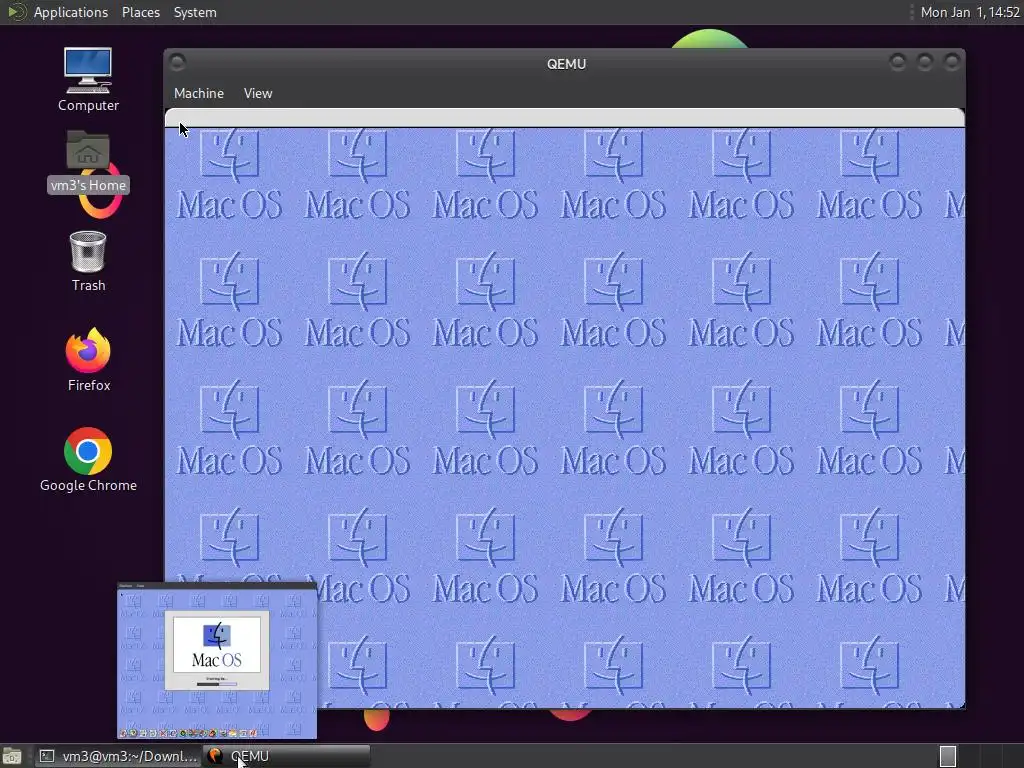
Task: Click the show desktop icon in bottom panel
Action: 12,756
